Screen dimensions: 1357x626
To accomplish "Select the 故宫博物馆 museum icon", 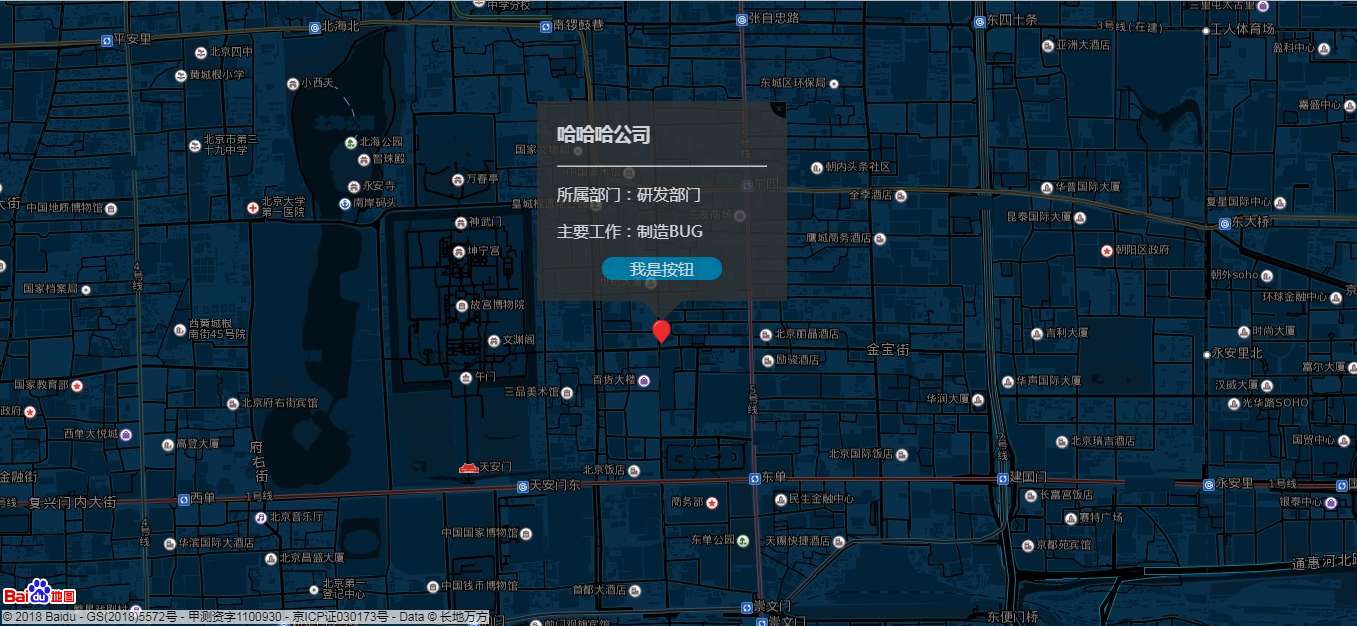I will pos(461,304).
